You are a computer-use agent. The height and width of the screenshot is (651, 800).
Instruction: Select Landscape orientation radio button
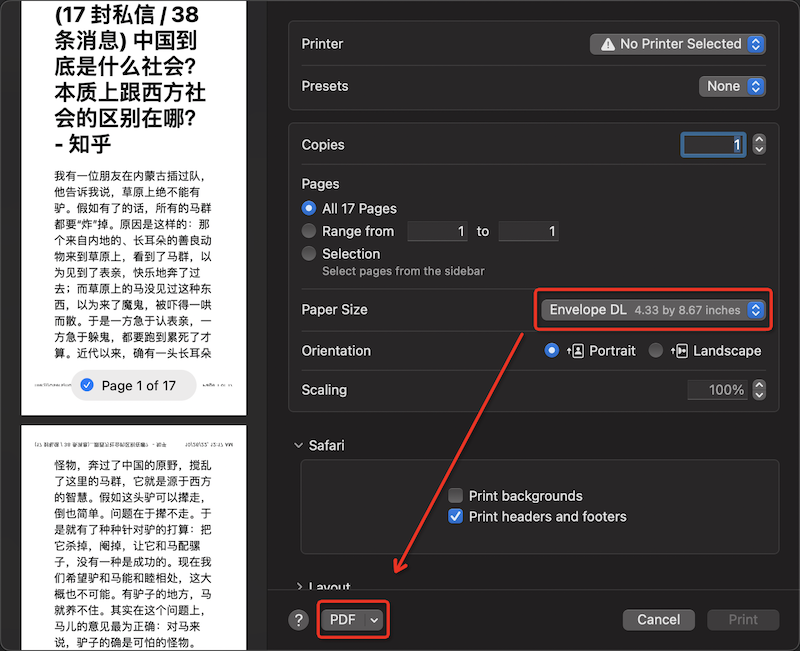656,351
